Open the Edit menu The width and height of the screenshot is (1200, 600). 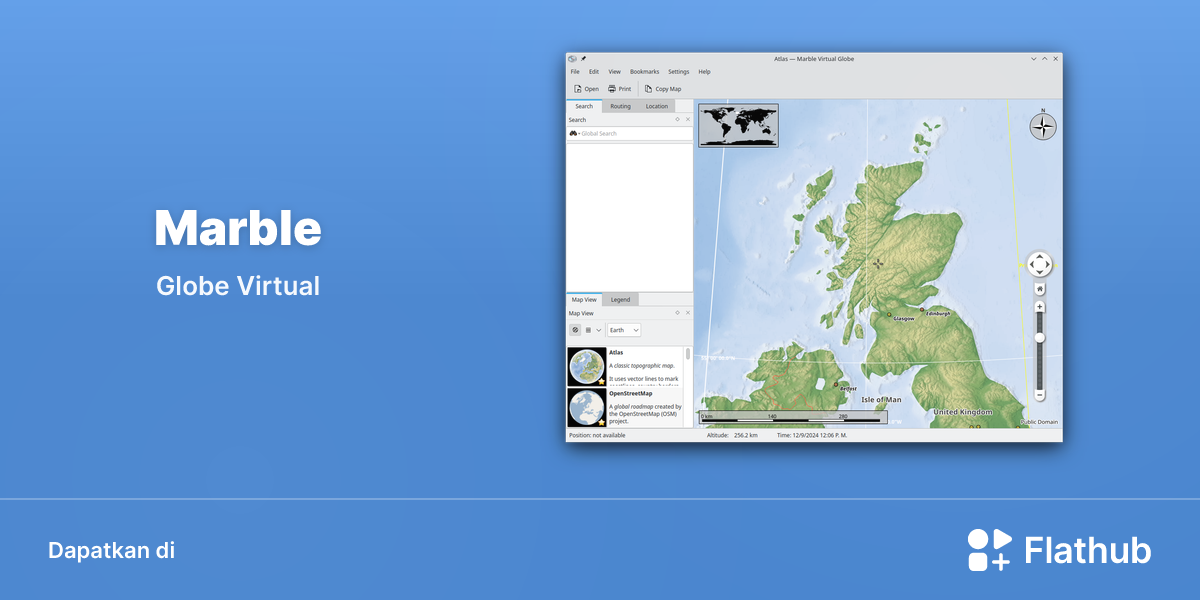pos(594,72)
